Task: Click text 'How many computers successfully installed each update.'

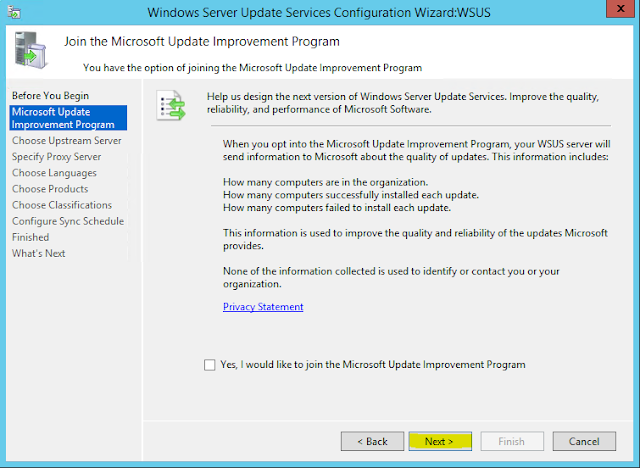Action: pyautogui.click(x=351, y=195)
